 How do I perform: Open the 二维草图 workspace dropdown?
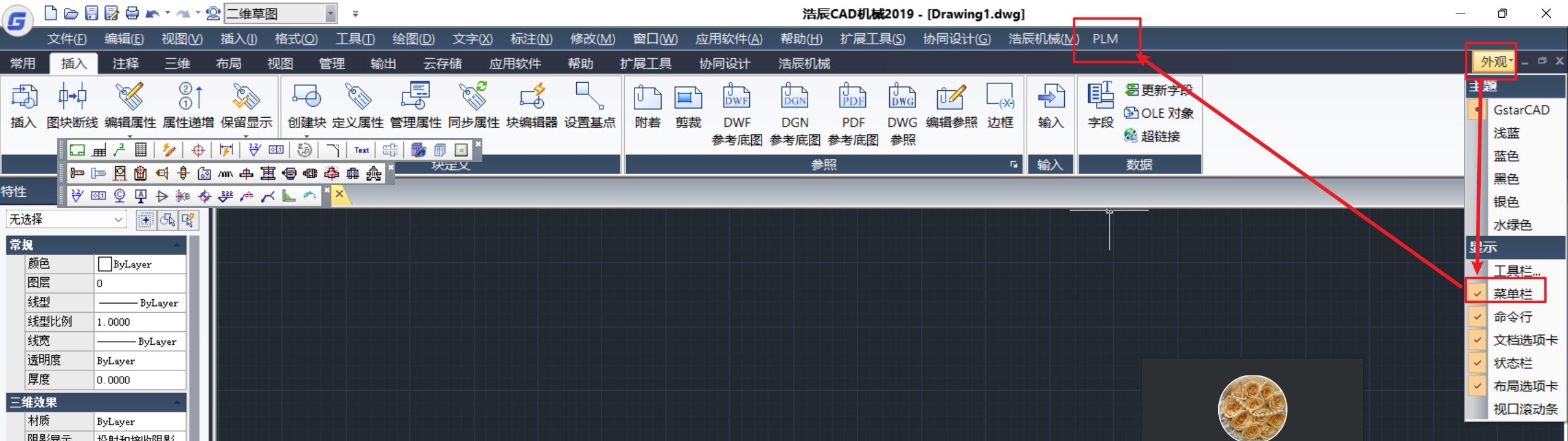(331, 13)
